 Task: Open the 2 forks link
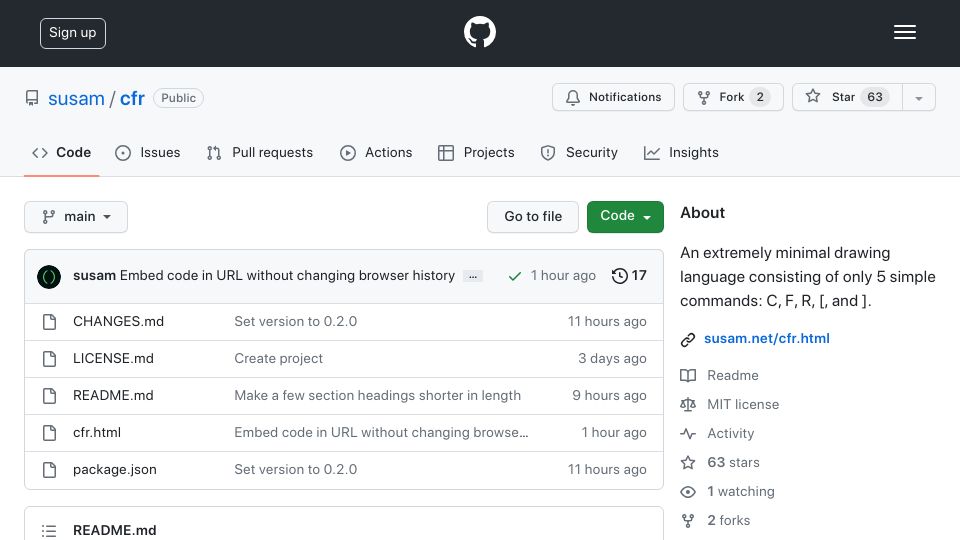[729, 520]
